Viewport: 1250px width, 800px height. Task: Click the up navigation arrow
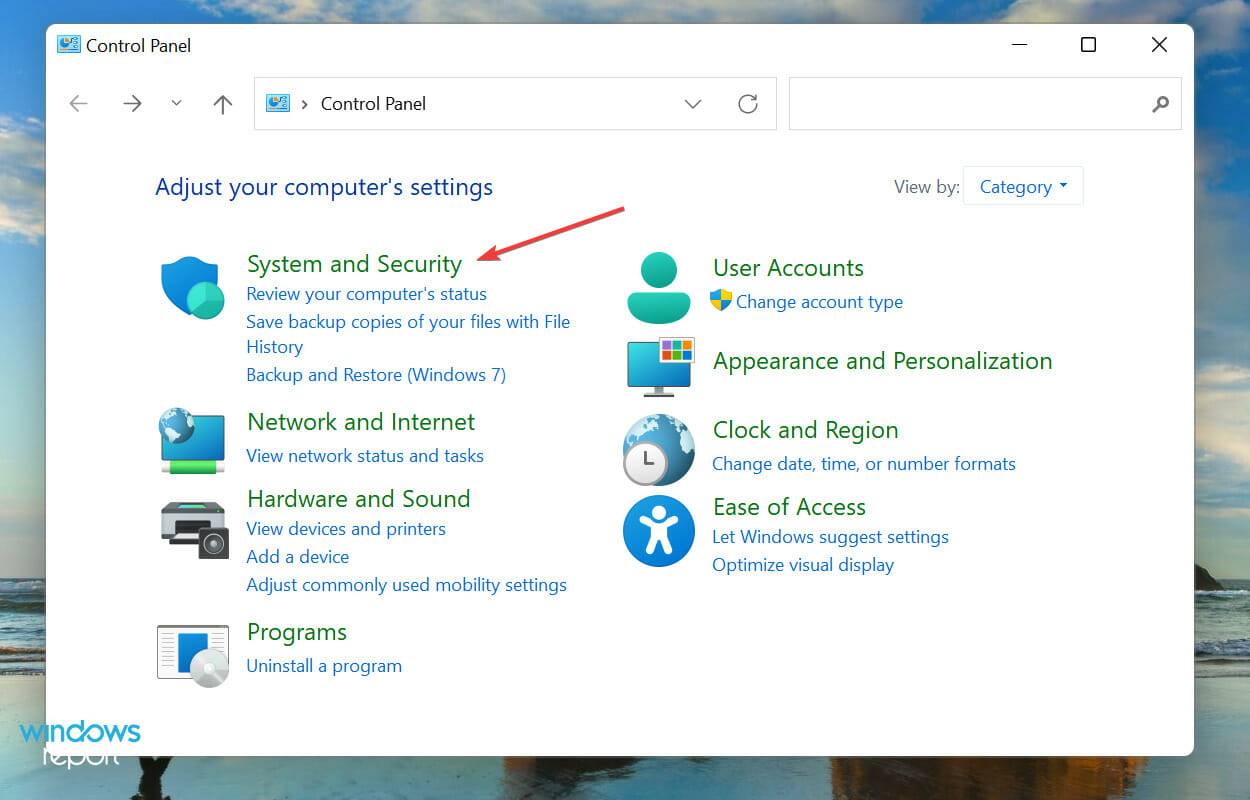coord(222,103)
